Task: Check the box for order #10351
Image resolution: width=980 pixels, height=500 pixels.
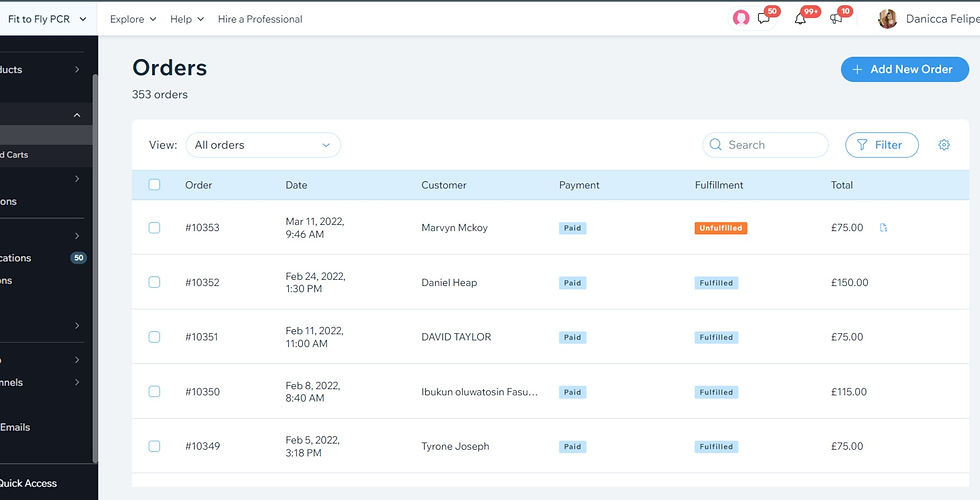Action: tap(154, 337)
